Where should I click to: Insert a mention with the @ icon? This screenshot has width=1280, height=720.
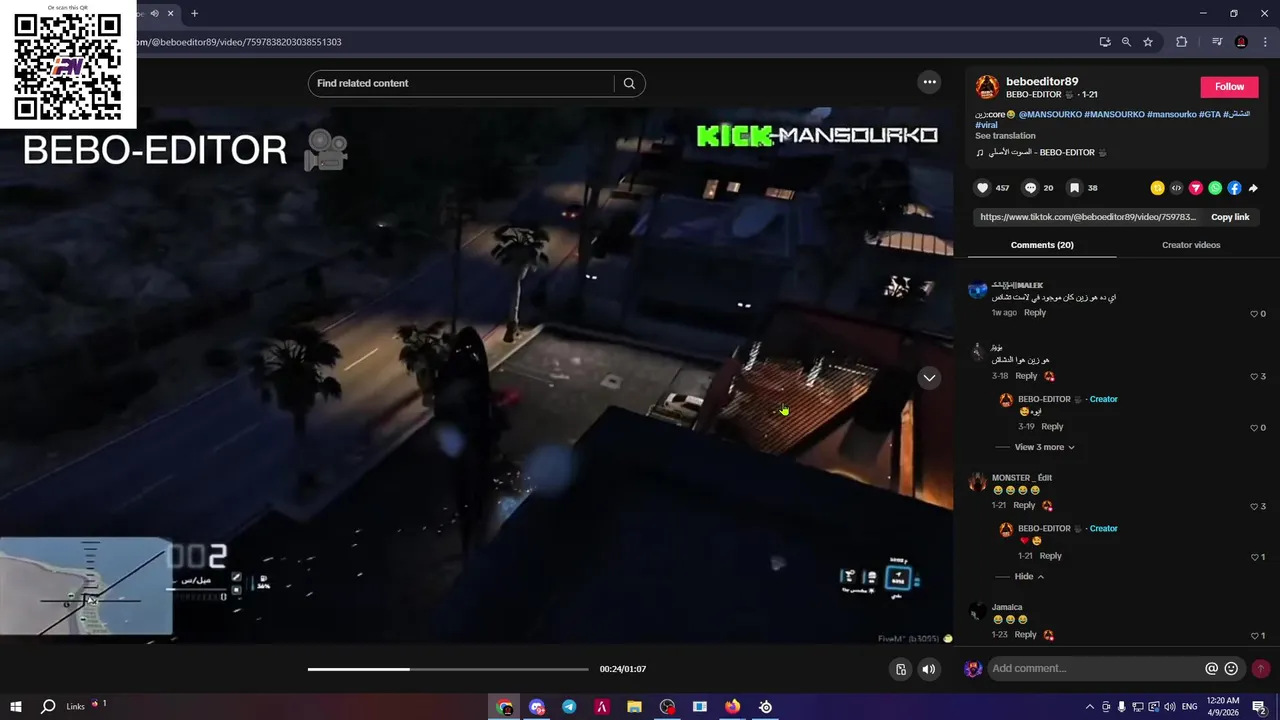1211,668
